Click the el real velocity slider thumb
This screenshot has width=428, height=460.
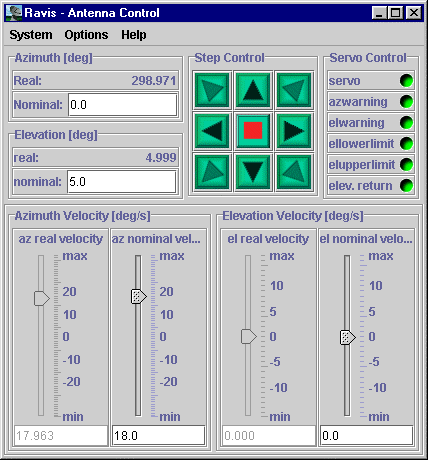coord(249,336)
